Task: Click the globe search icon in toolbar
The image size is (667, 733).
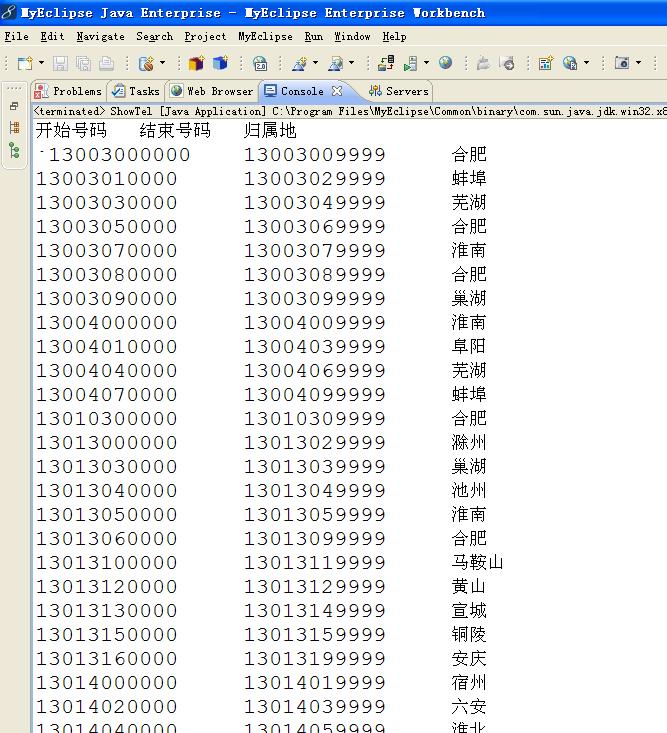Action: (570, 63)
